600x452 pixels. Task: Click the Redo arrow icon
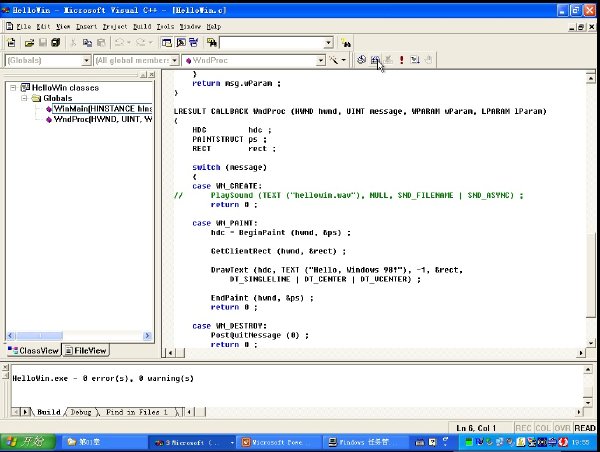click(140, 42)
